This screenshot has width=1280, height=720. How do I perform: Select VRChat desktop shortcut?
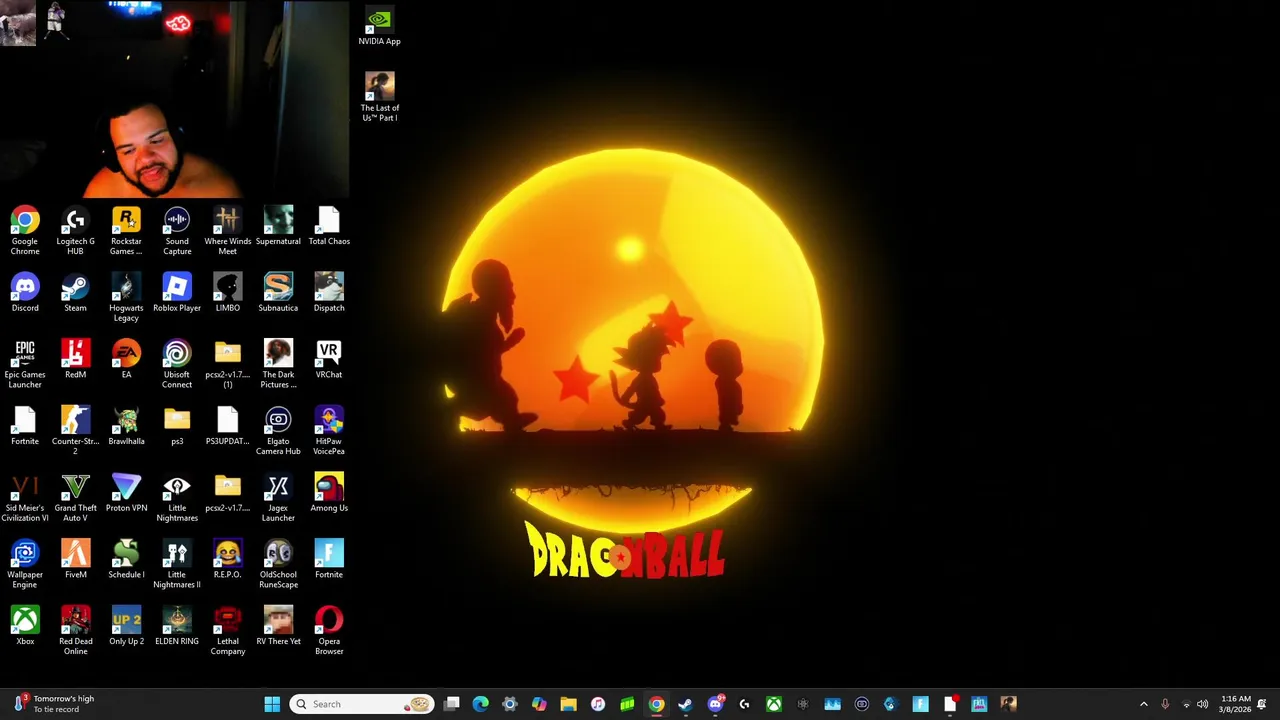[x=329, y=360]
